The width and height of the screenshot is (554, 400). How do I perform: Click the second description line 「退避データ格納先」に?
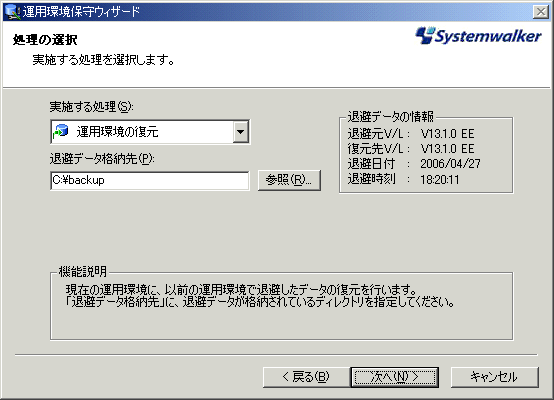pyautogui.click(x=259, y=302)
